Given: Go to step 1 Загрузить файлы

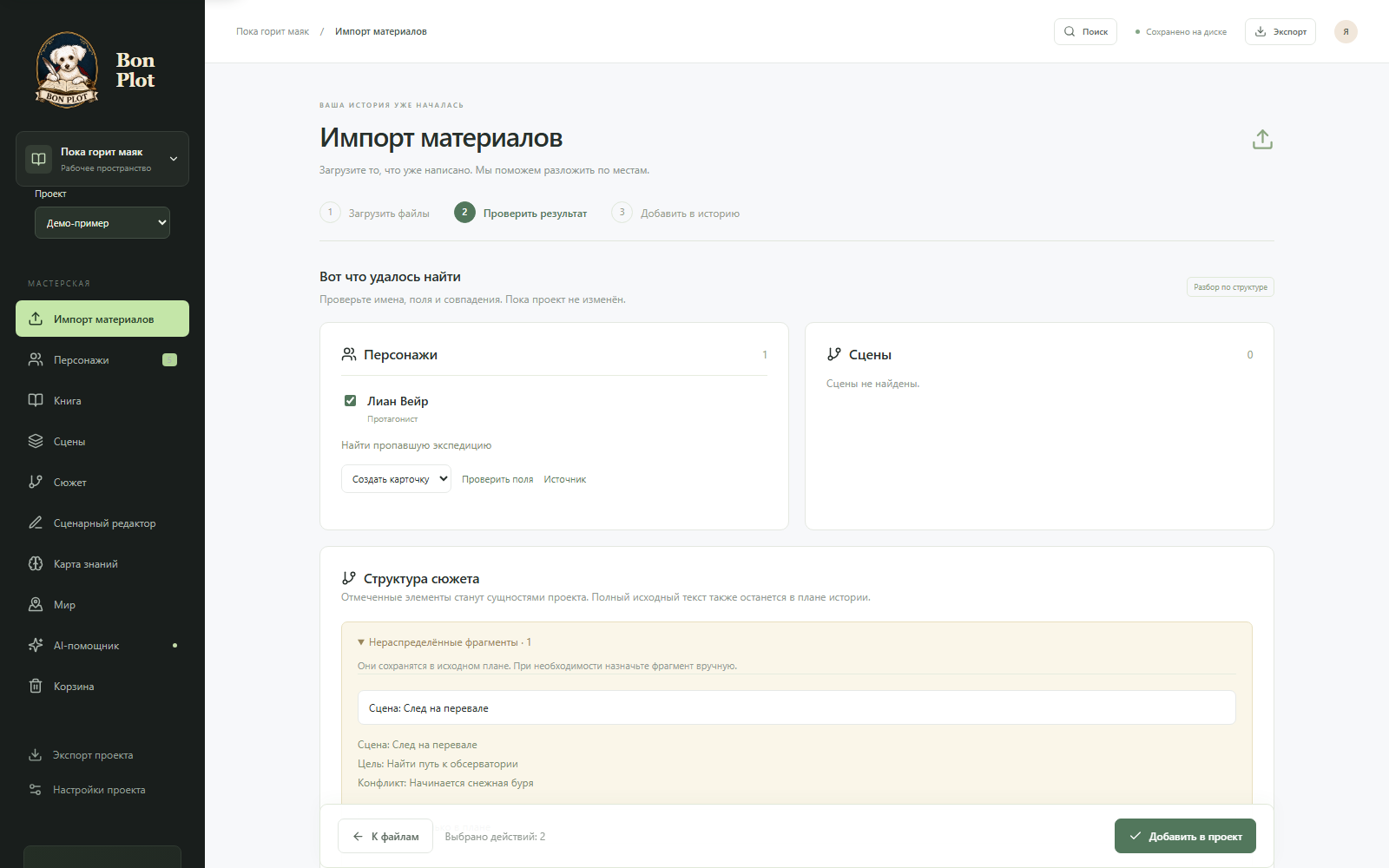Looking at the screenshot, I should (375, 213).
